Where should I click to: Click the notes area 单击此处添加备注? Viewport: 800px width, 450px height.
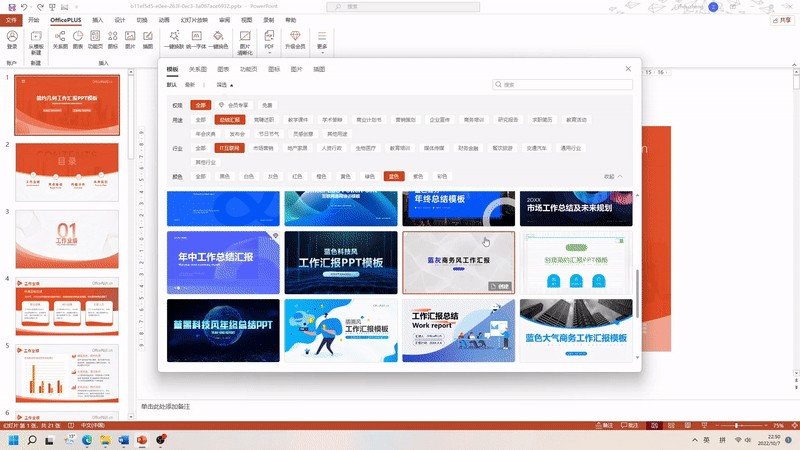tap(165, 407)
